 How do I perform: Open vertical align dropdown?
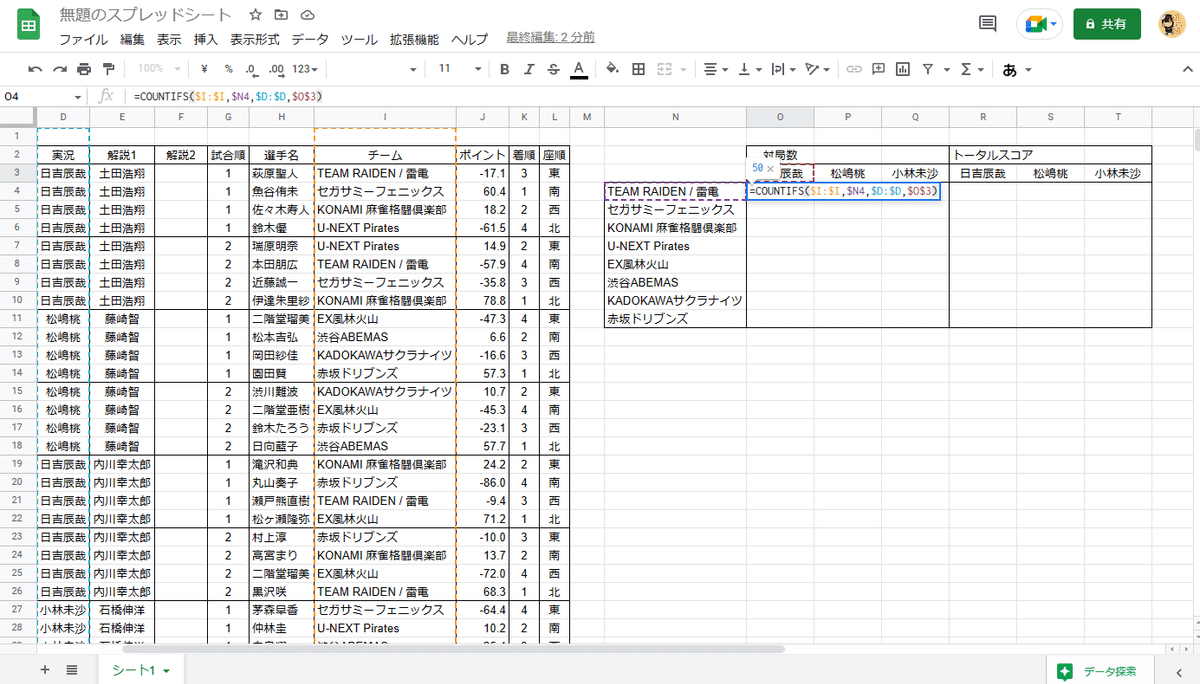(x=748, y=69)
